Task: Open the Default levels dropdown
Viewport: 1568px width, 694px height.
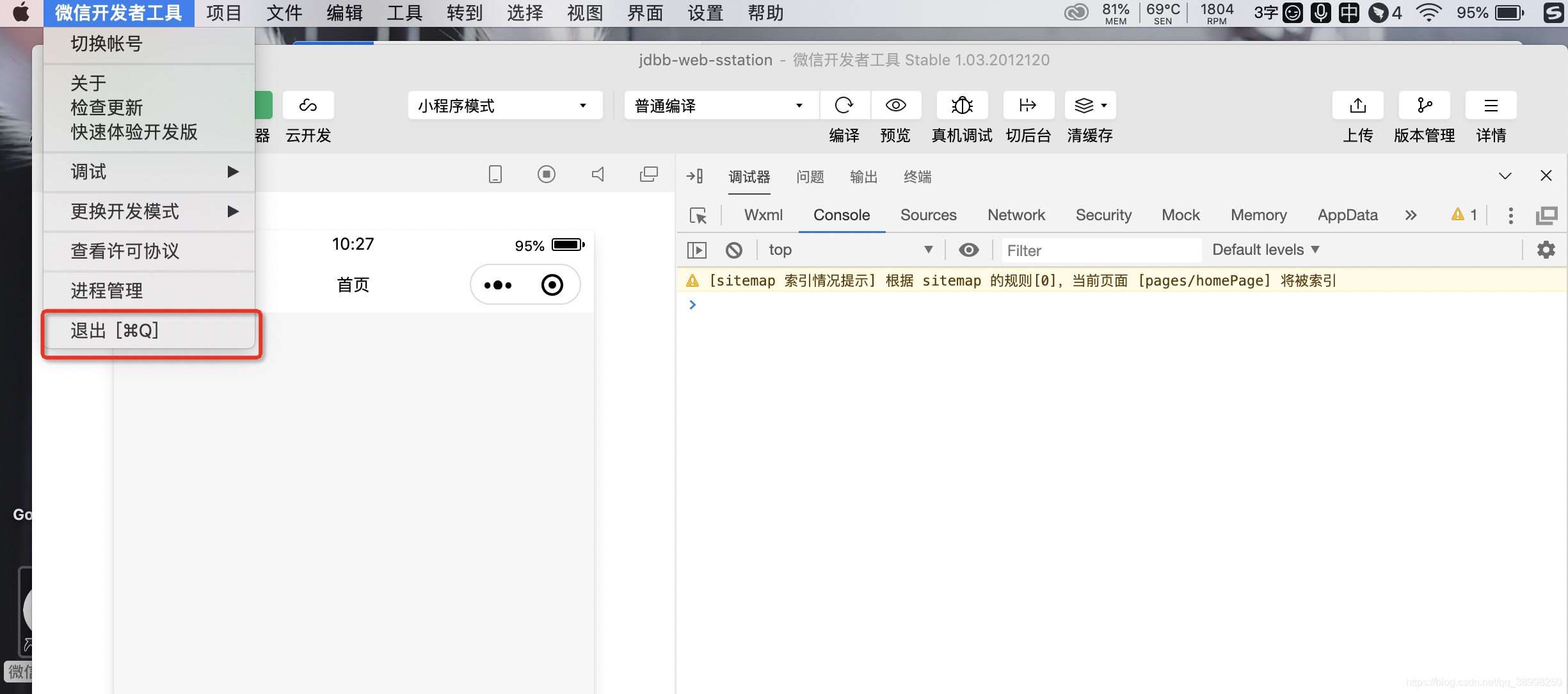Action: click(1265, 250)
